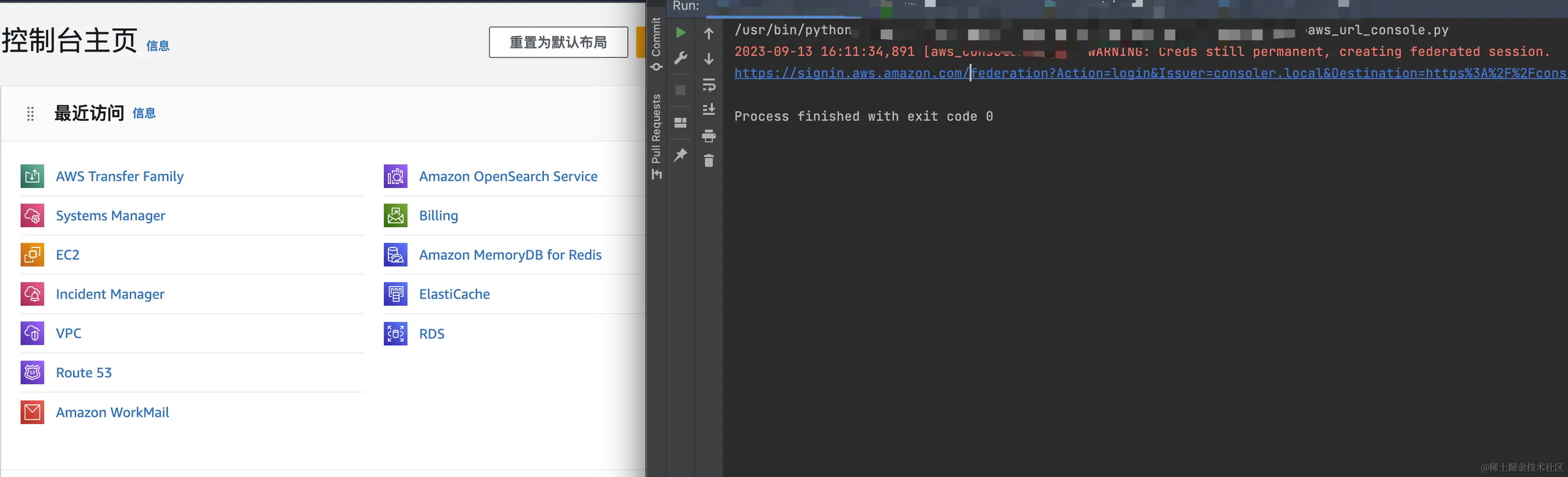Click the restore layout icon in Run panel
The width and height of the screenshot is (1568, 477).
coord(680,122)
